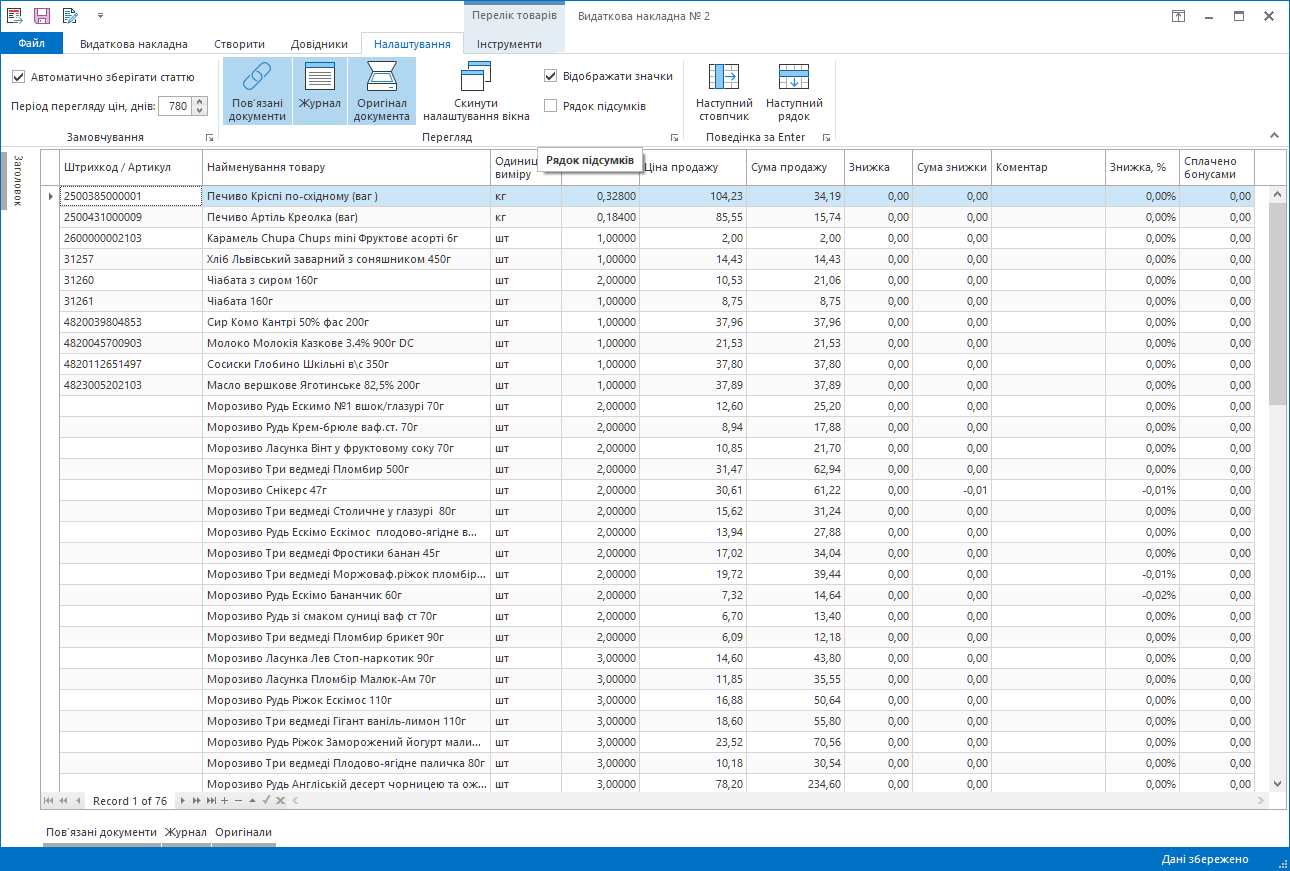Select Масло вершкове Яготинське 82,5% 200г
Screen dimensions: 1290x871
coord(655,385)
